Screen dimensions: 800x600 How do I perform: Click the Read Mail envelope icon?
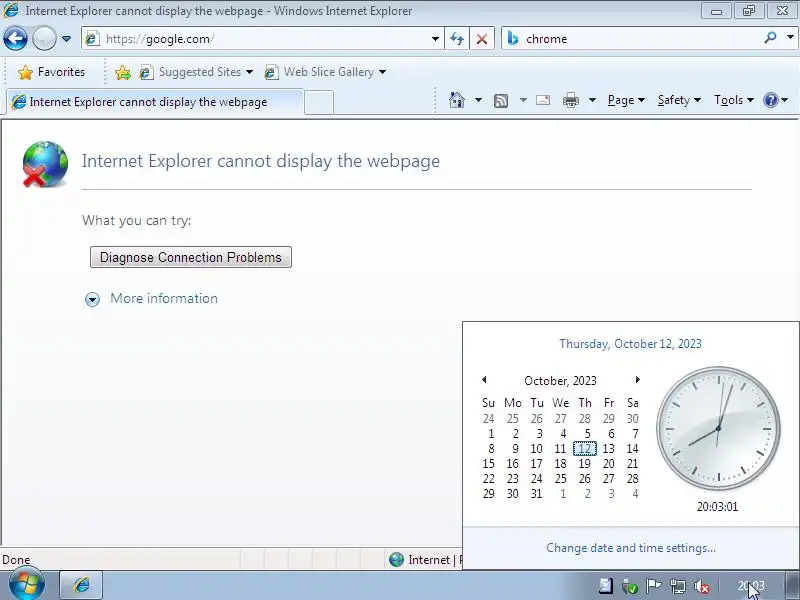click(x=543, y=100)
